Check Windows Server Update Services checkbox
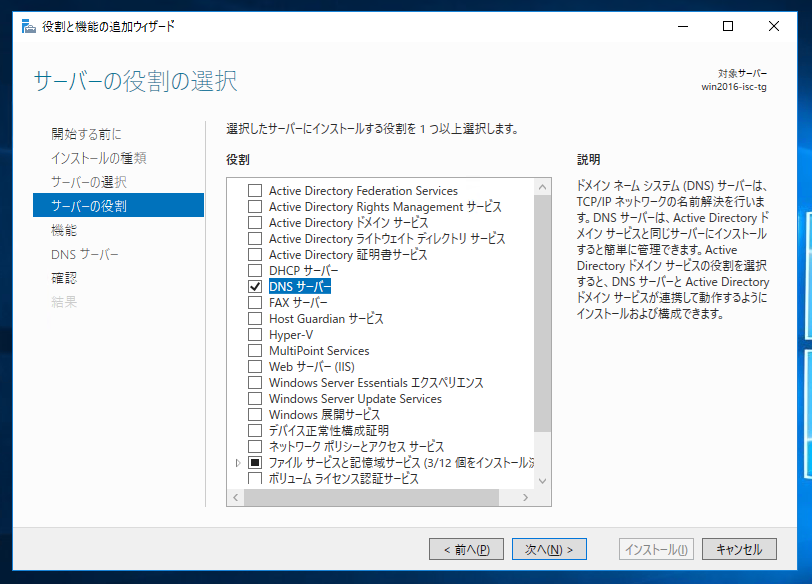812x584 pixels. [x=255, y=399]
